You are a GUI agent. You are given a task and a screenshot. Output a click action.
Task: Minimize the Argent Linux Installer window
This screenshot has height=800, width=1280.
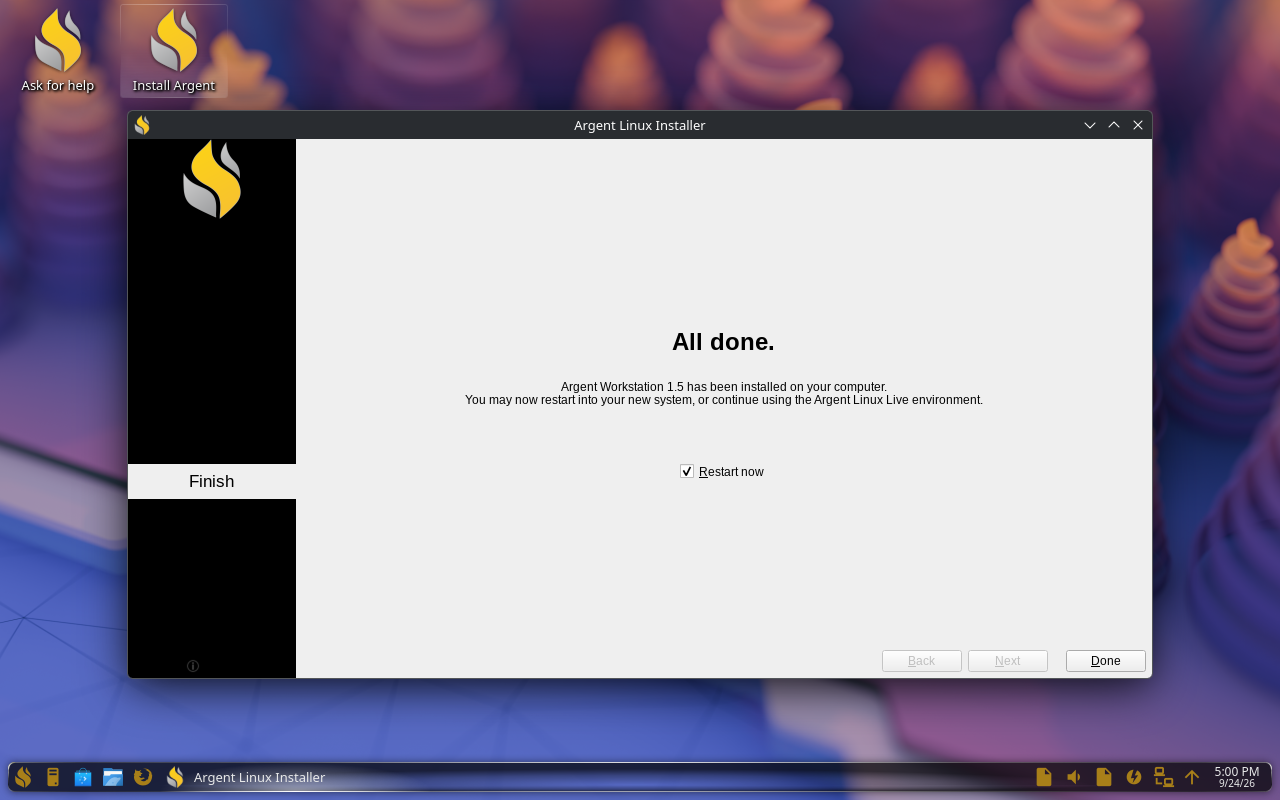click(x=1090, y=125)
